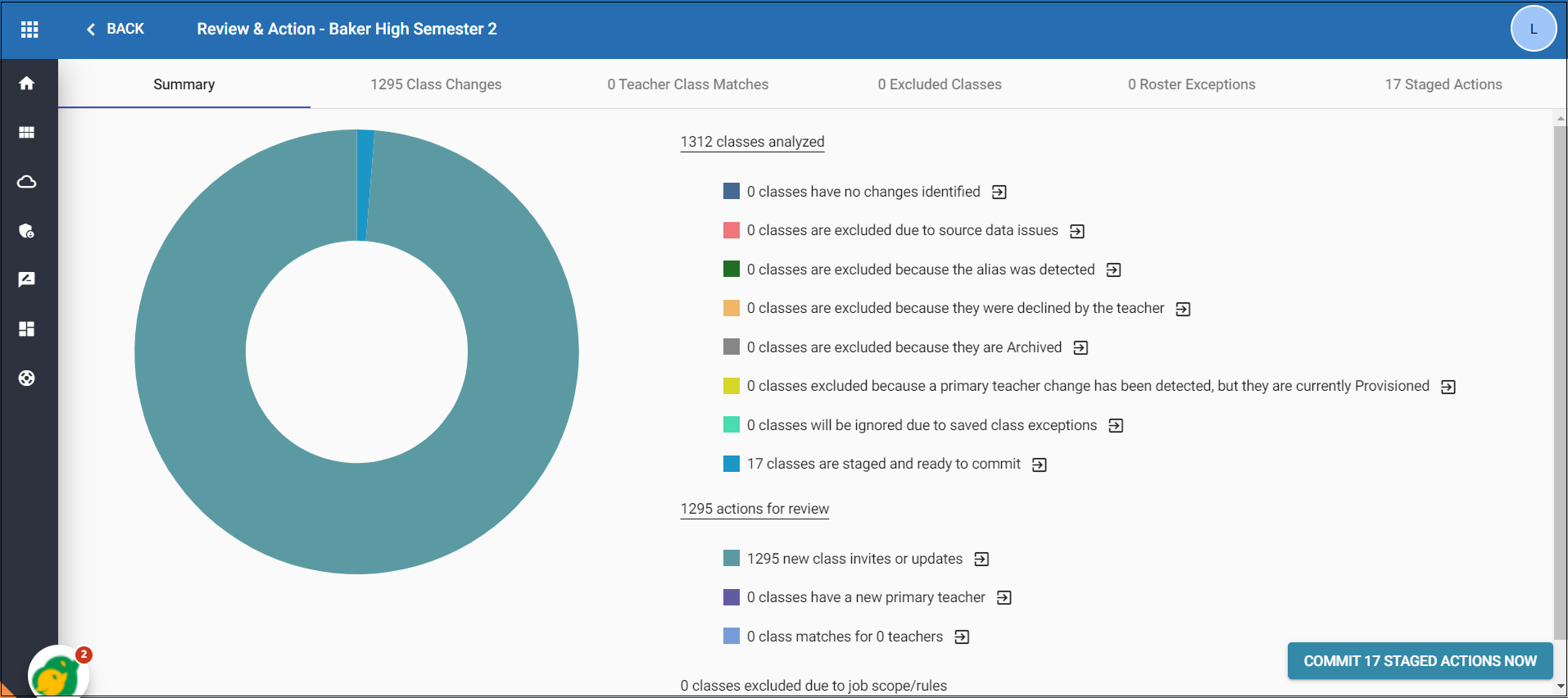The height and width of the screenshot is (698, 1568).
Task: Click the 1312 classes analyzed heading link
Action: tap(752, 142)
